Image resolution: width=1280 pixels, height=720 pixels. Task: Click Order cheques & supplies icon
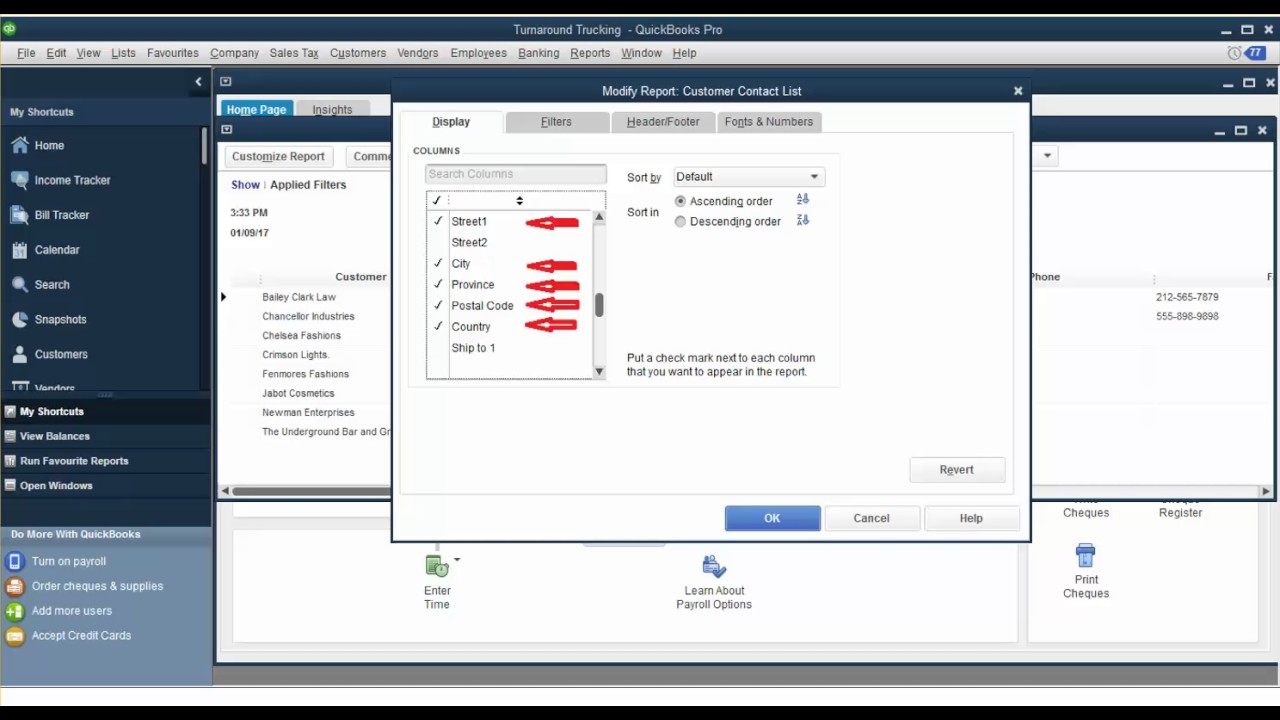15,586
